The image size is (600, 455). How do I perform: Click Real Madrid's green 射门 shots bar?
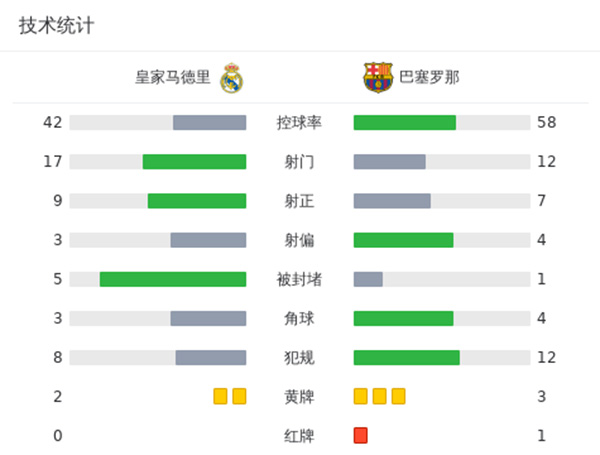coord(194,161)
